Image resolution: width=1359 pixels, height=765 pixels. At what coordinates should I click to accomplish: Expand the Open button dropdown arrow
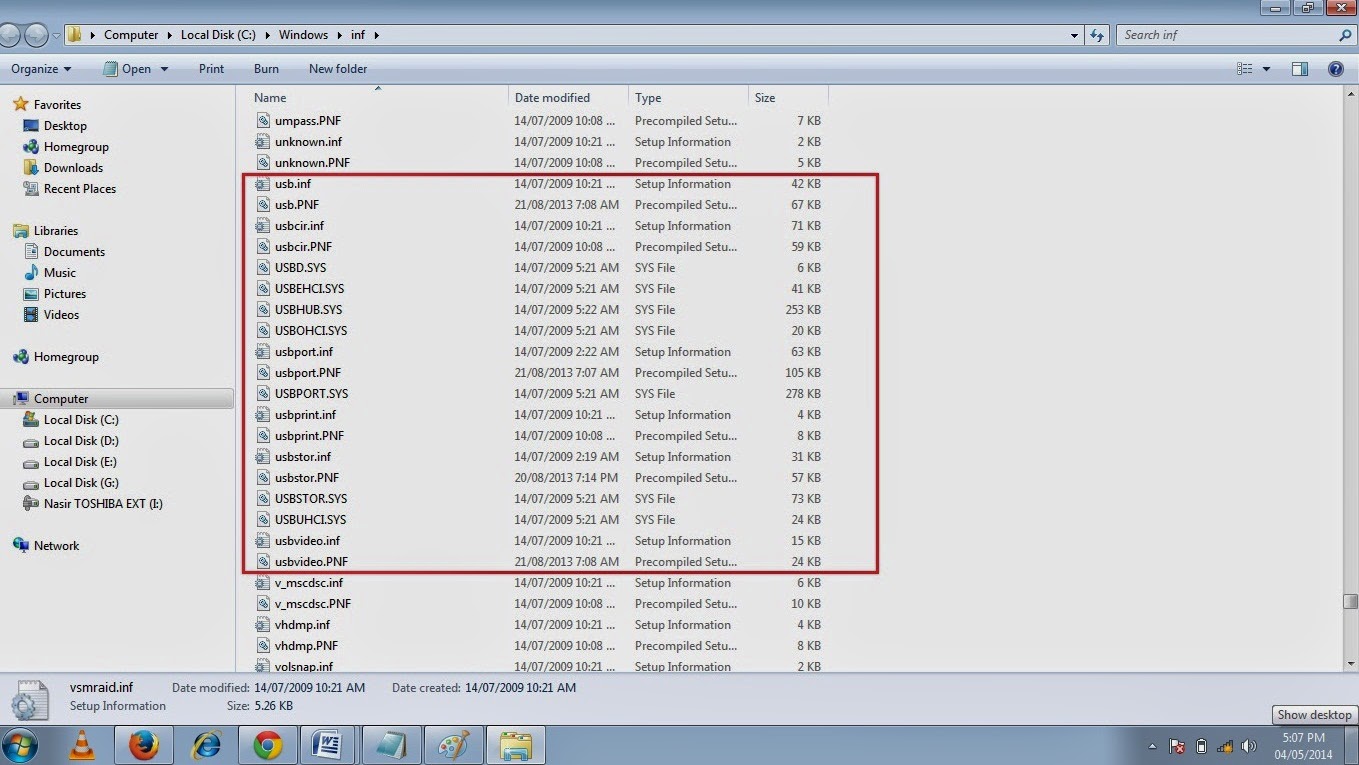click(x=164, y=69)
